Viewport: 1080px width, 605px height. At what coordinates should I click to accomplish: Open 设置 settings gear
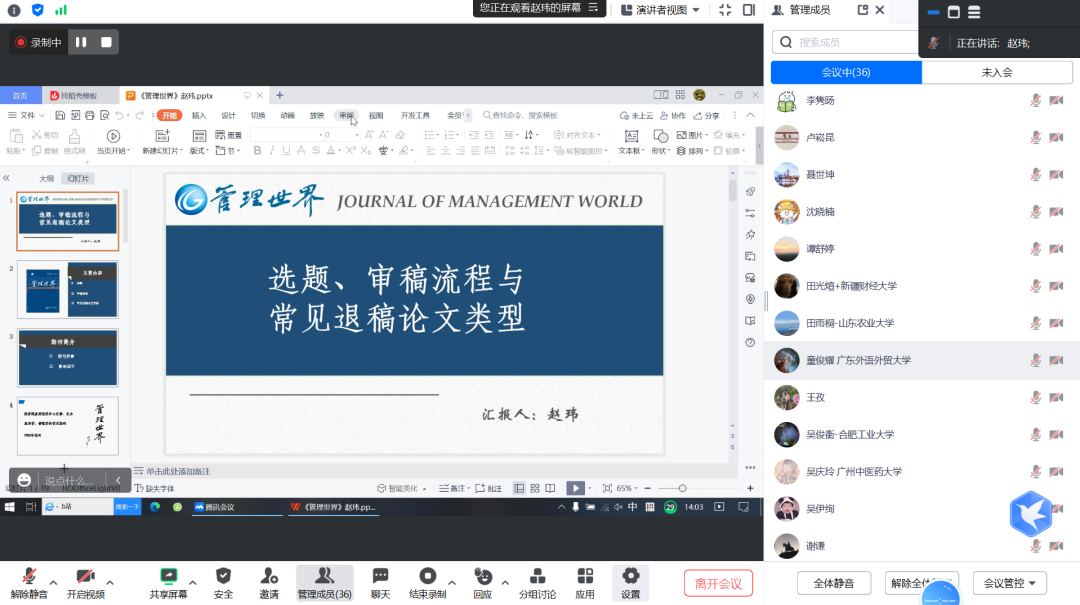[x=630, y=577]
